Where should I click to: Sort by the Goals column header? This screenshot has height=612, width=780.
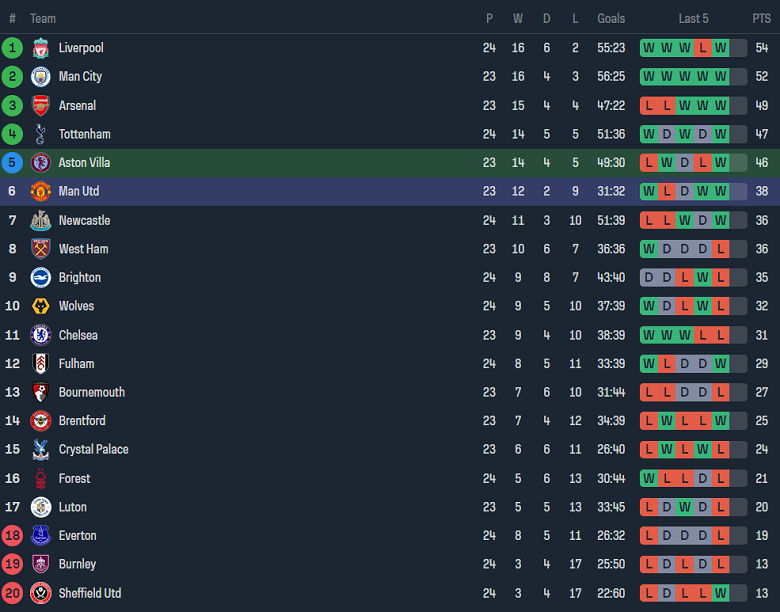click(x=611, y=19)
